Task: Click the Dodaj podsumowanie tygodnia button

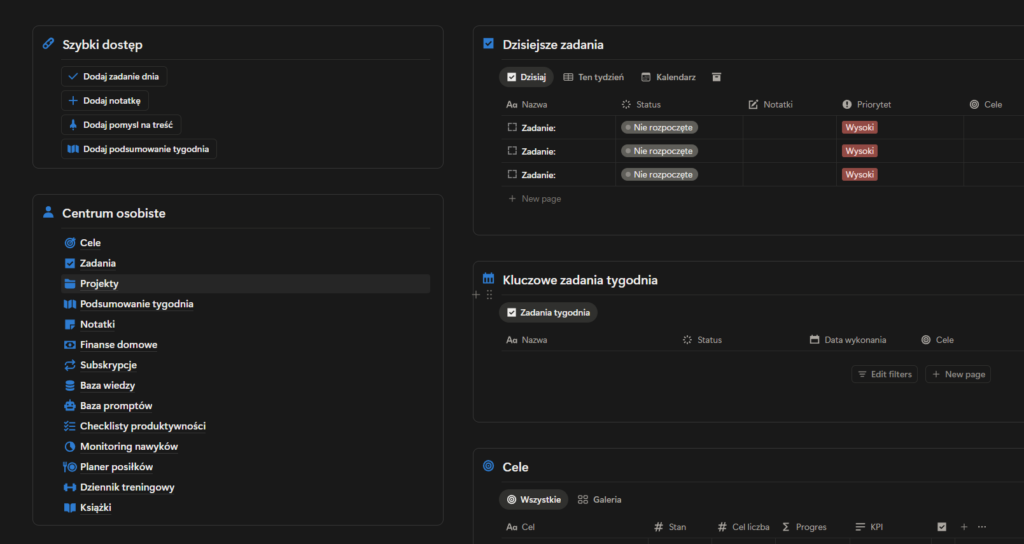Action: [x=139, y=149]
